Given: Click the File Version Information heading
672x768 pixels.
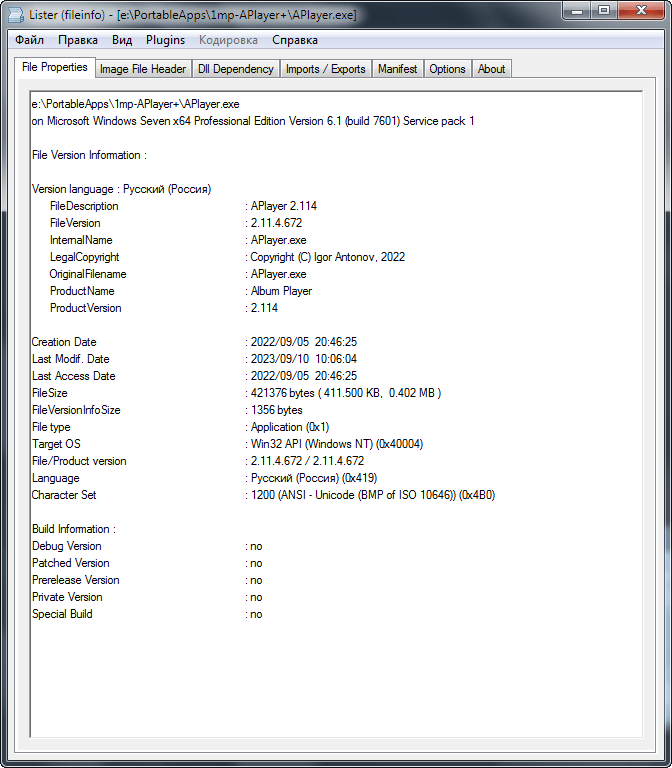Looking at the screenshot, I should 89,155.
